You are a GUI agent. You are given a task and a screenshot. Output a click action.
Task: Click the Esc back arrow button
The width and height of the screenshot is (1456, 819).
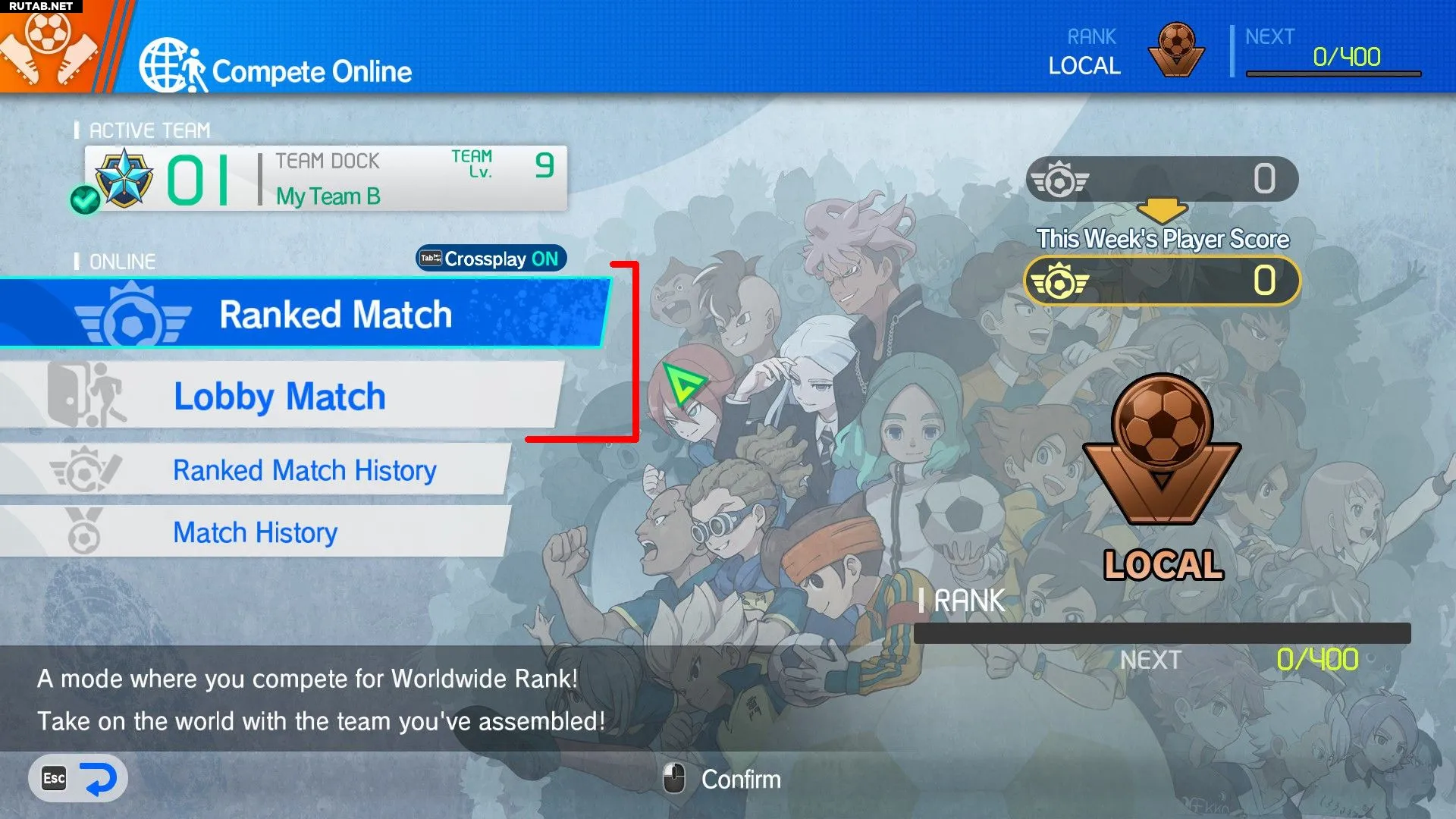click(x=78, y=778)
